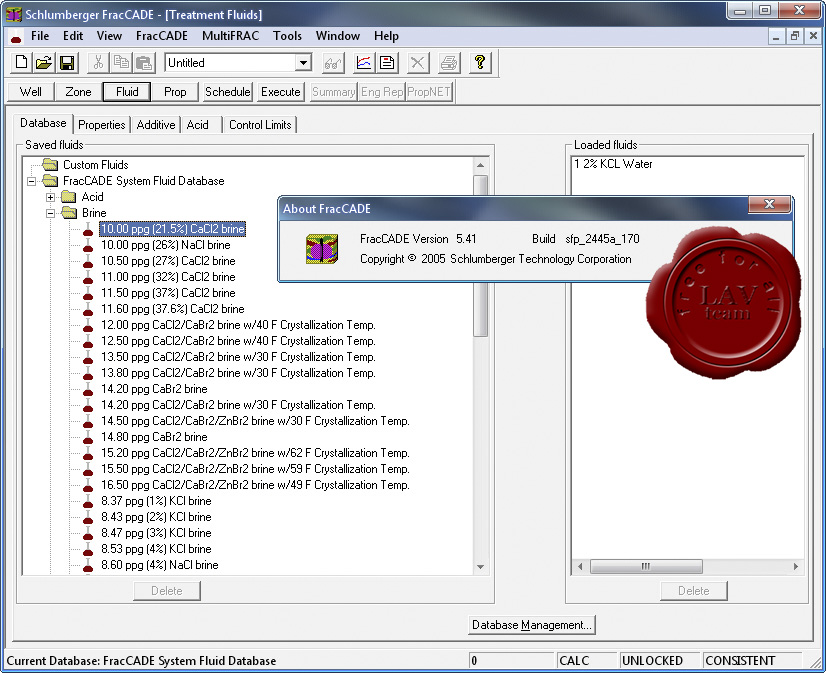The image size is (826, 673).
Task: Open the FracCADE menu
Action: [x=162, y=36]
